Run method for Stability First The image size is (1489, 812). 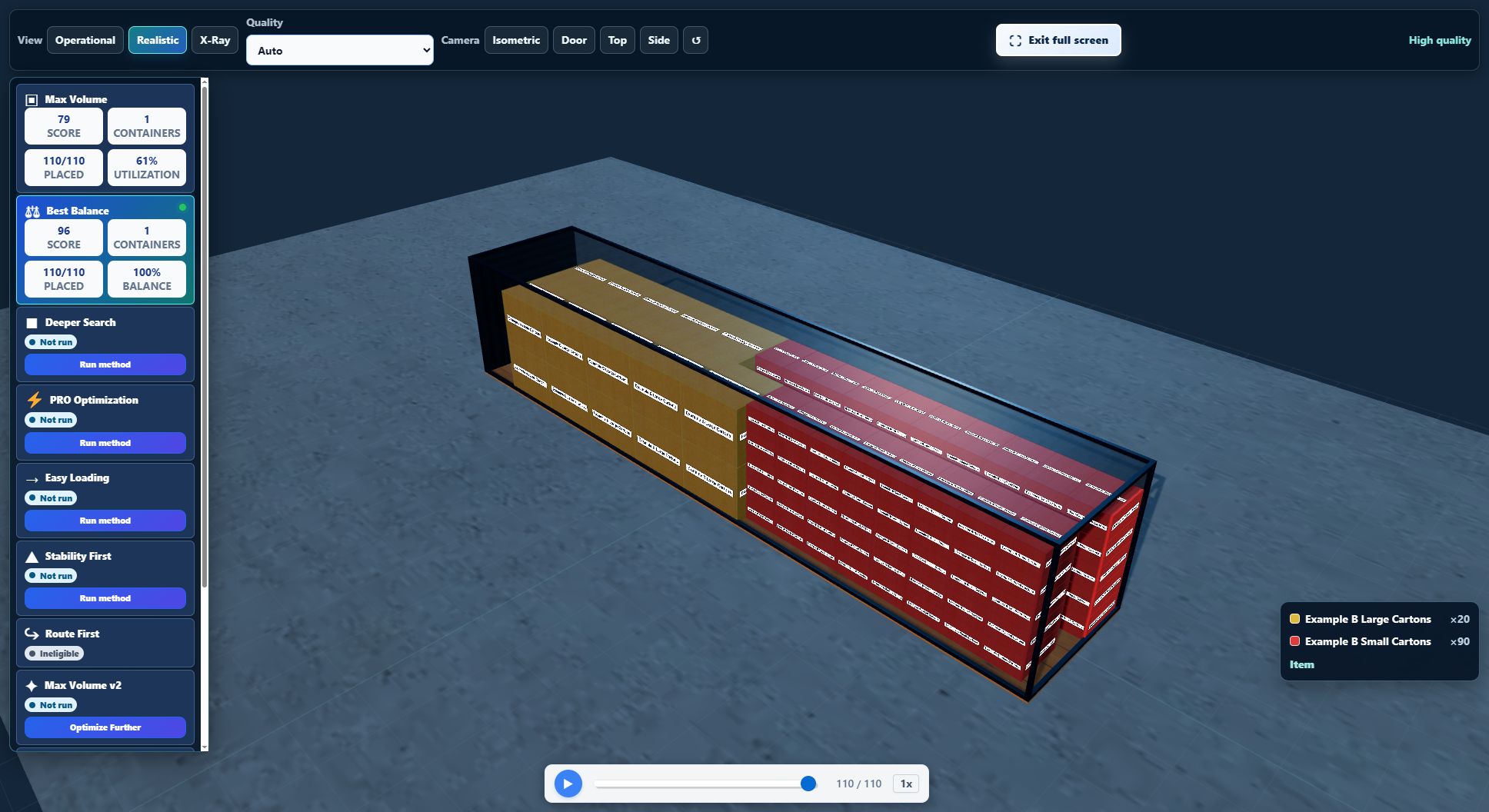pos(105,598)
